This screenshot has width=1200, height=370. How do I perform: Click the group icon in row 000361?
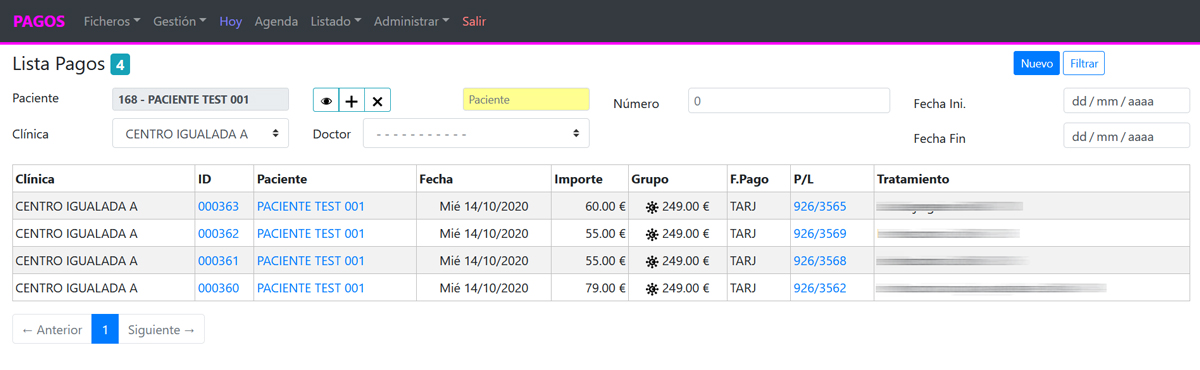click(x=652, y=261)
